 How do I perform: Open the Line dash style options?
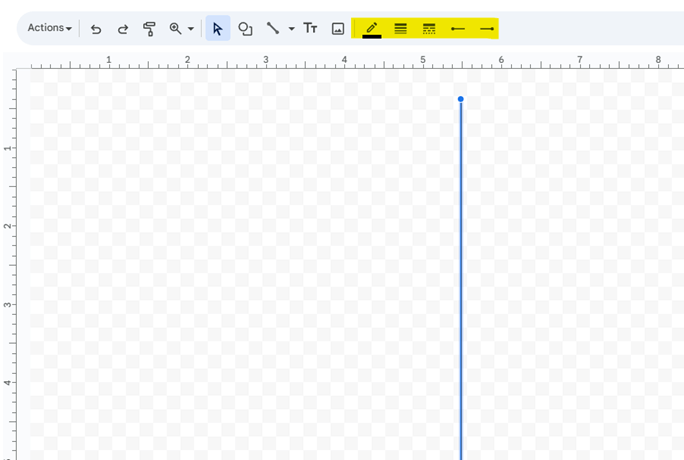click(x=429, y=29)
